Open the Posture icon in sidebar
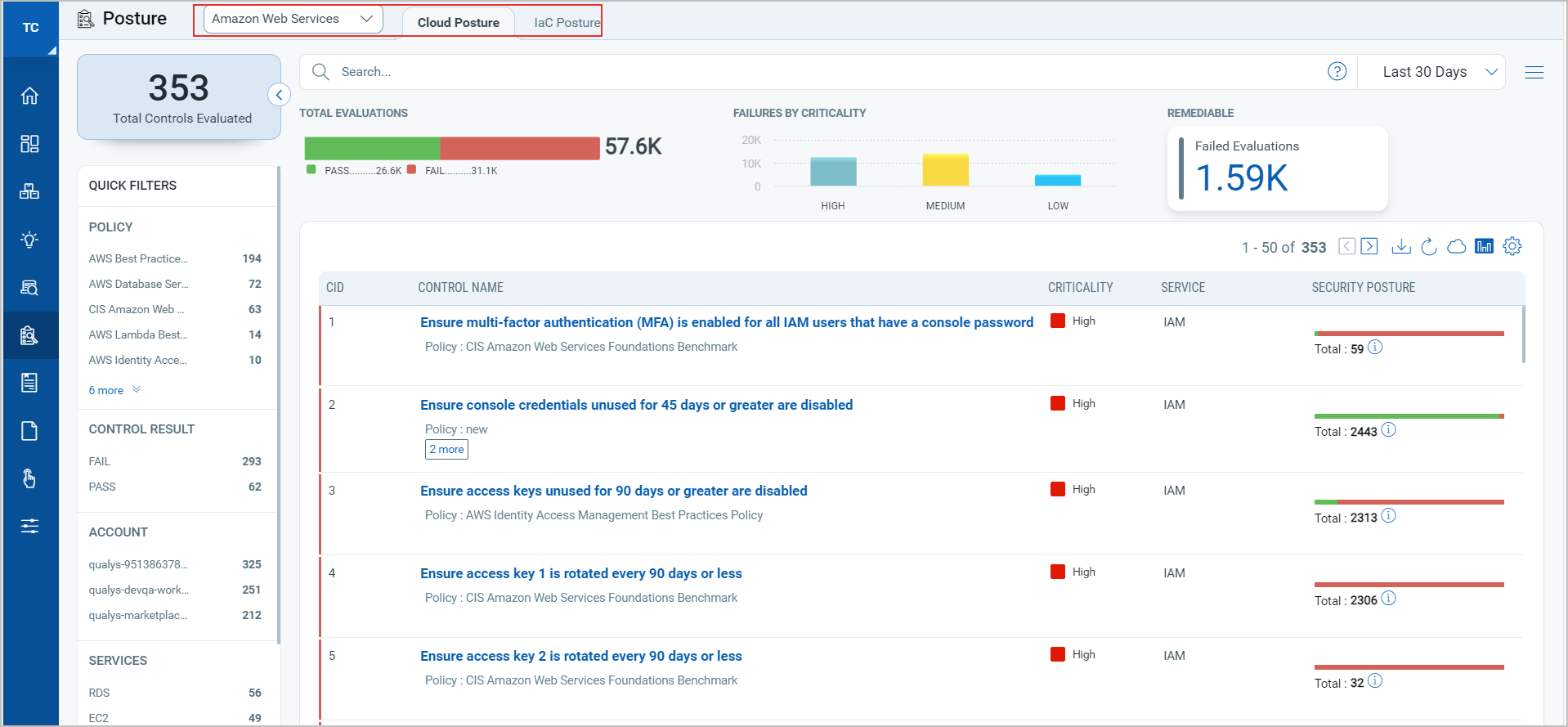The width and height of the screenshot is (1568, 727). point(29,335)
